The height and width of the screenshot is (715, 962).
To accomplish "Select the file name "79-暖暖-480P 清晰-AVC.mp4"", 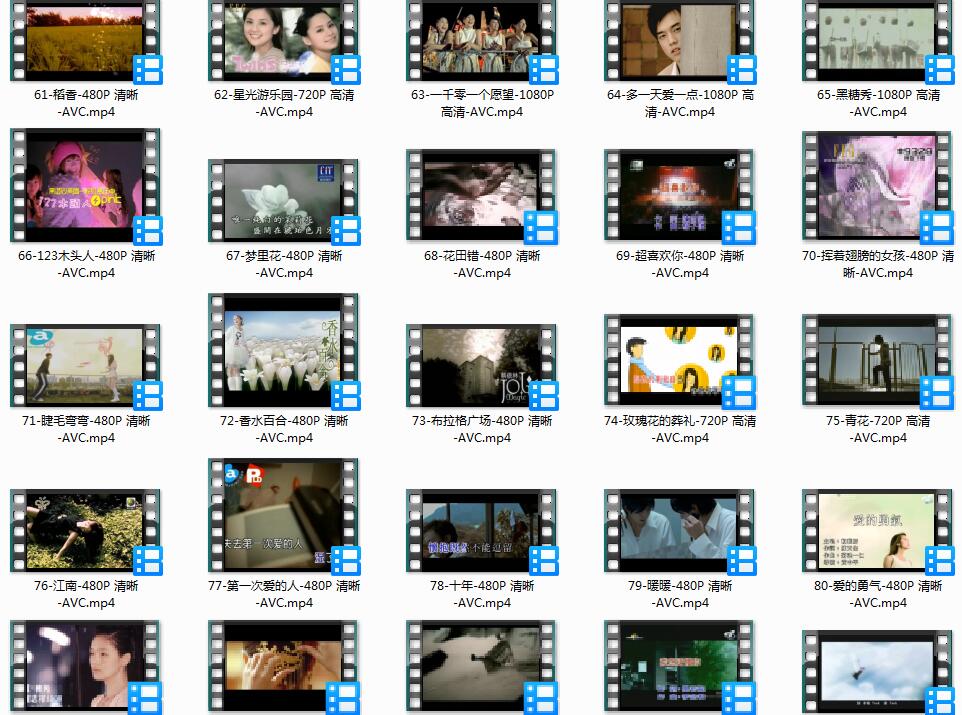I will [x=680, y=594].
